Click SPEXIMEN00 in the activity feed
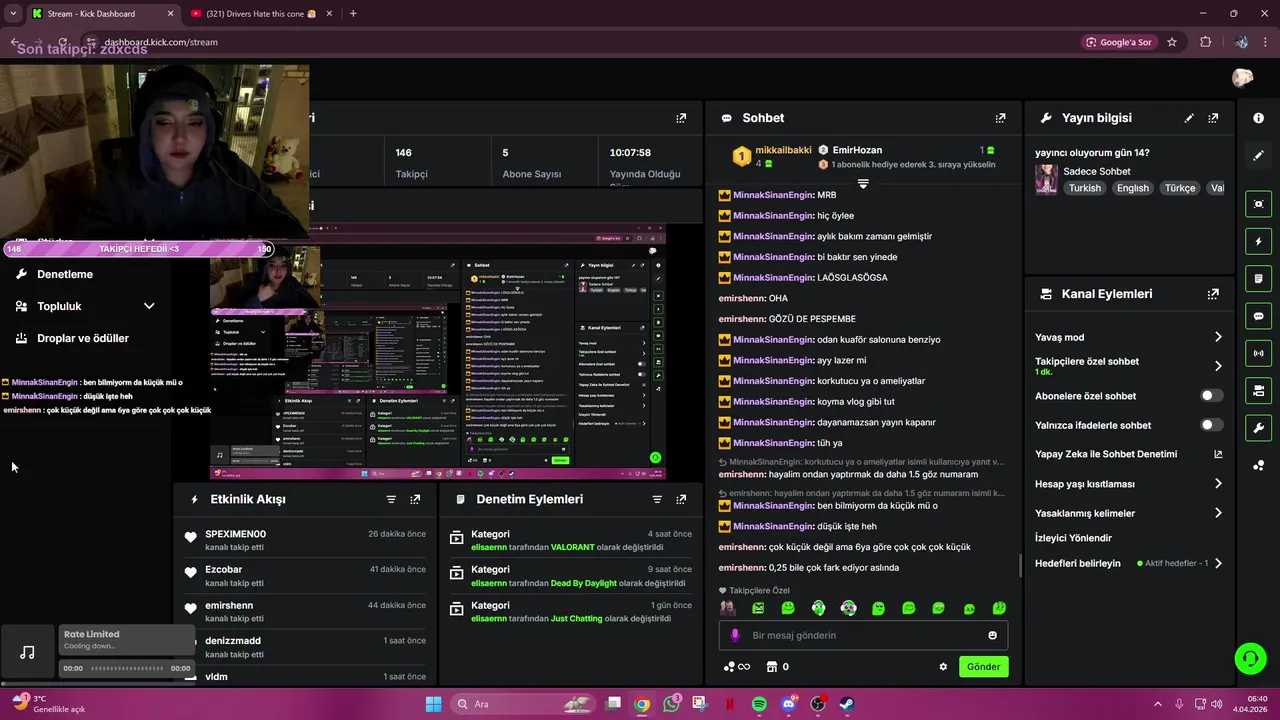 coord(235,534)
